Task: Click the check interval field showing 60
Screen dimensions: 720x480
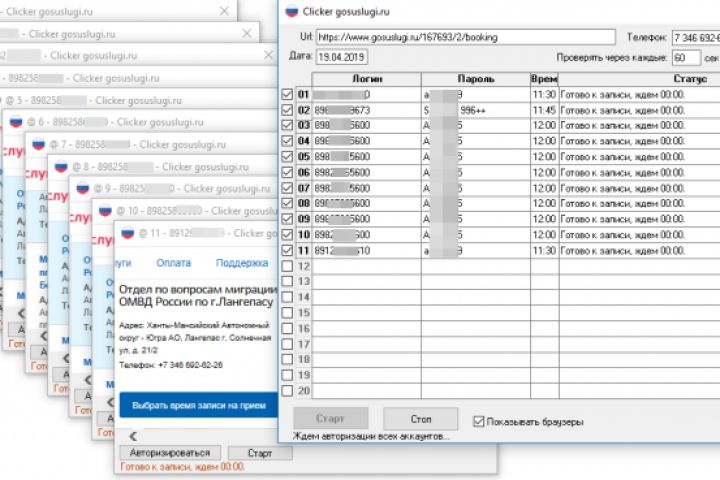Action: [686, 58]
